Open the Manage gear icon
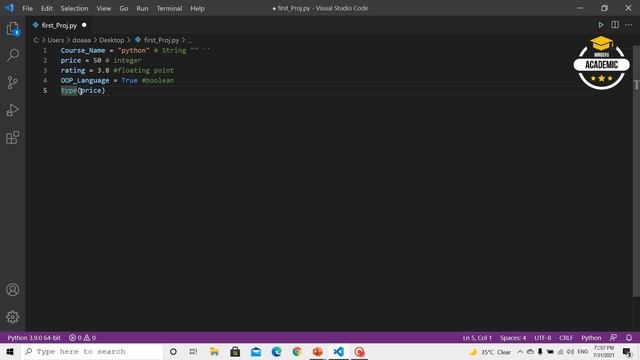Screen dimensions: 640x360 [x=13, y=317]
